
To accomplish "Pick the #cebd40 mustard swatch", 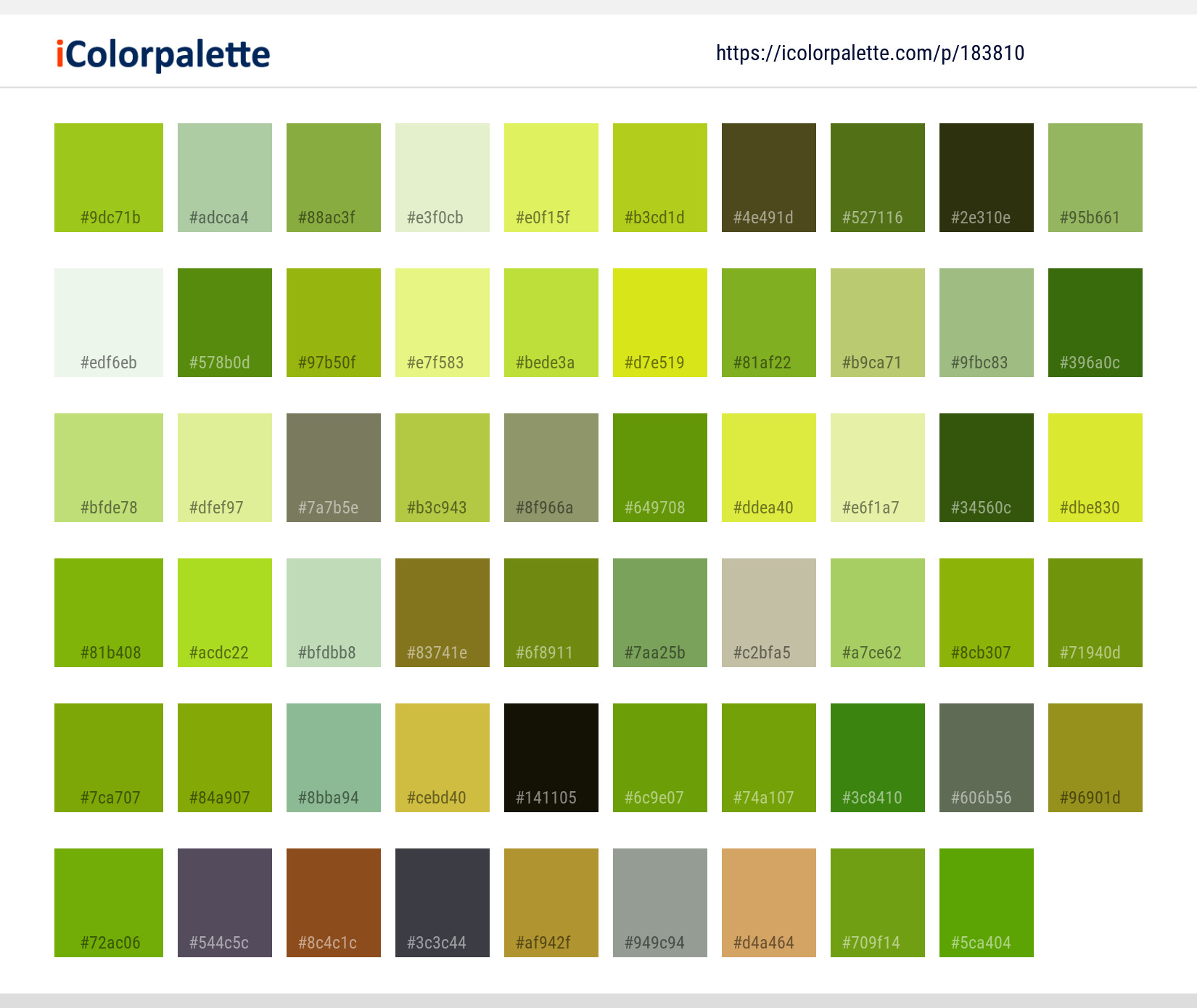I will tap(443, 758).
